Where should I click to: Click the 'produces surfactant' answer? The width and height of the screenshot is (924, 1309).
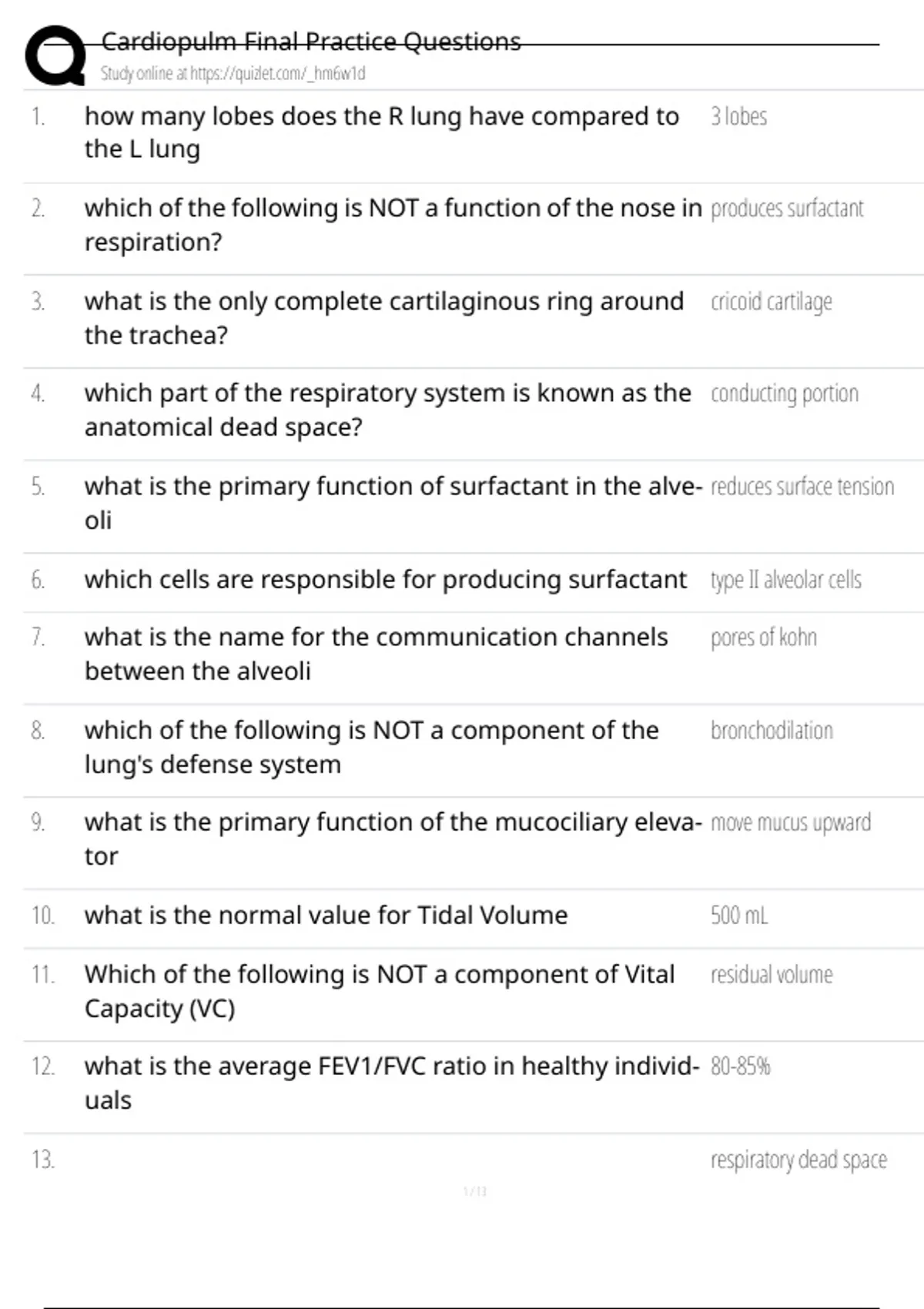pos(786,209)
